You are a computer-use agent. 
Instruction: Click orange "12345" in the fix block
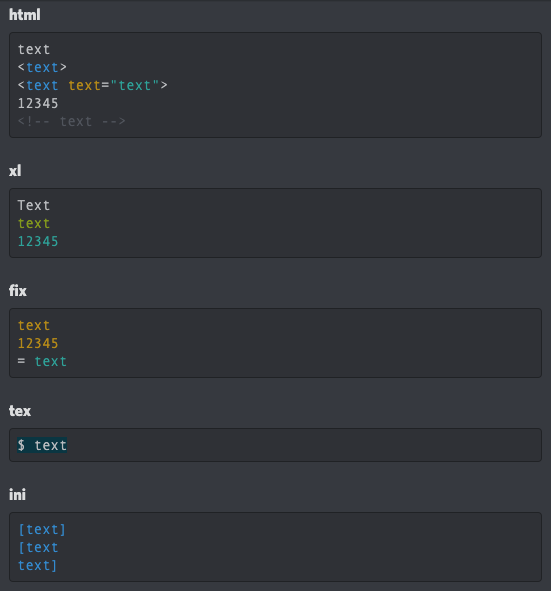[x=38, y=343]
